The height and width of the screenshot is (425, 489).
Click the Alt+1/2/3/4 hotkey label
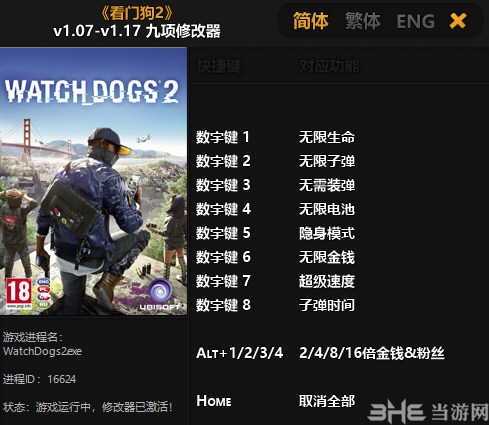pyautogui.click(x=240, y=353)
